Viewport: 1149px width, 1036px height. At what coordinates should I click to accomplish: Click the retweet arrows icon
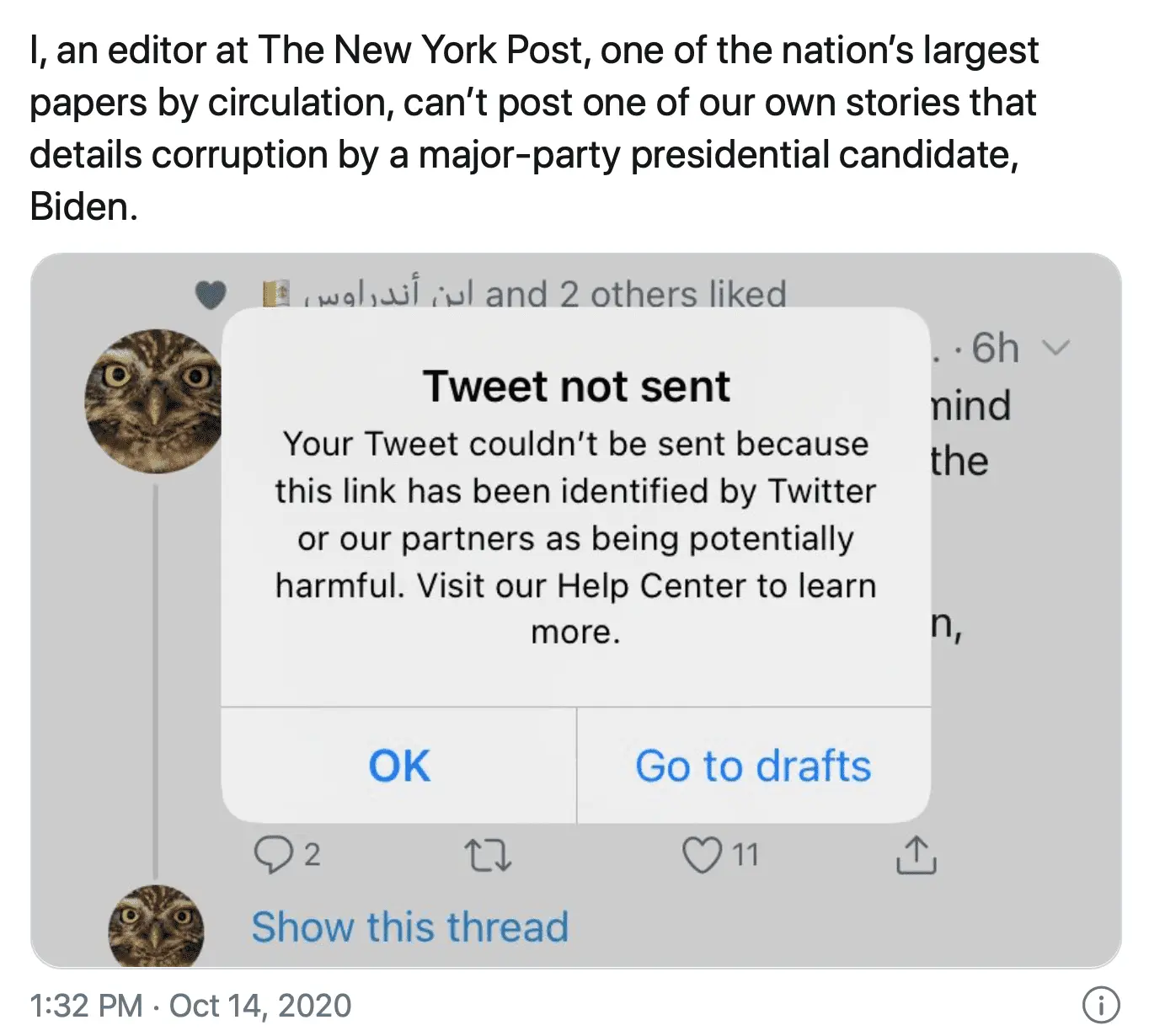tap(488, 856)
